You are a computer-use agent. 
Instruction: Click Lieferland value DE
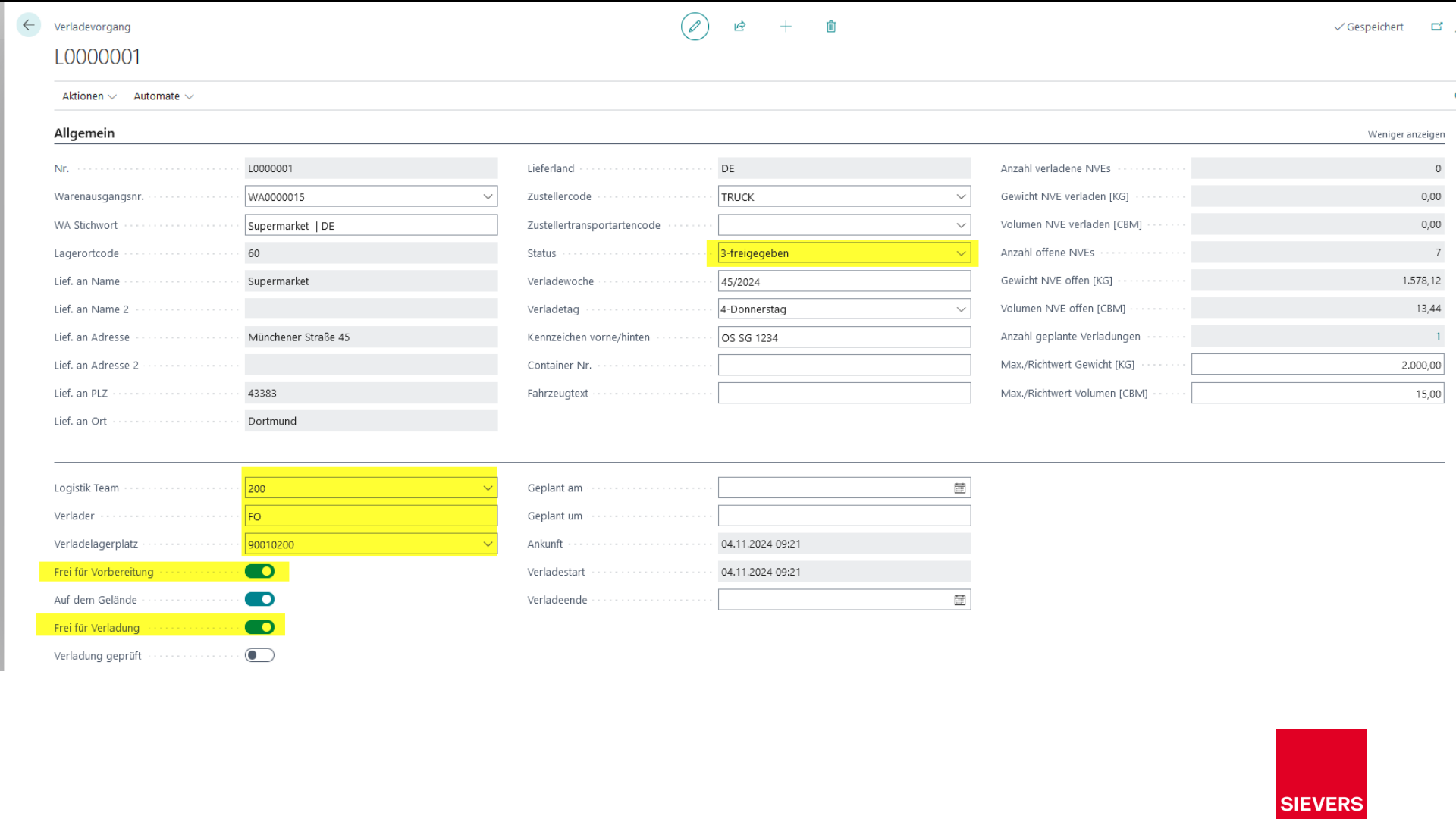tap(844, 168)
